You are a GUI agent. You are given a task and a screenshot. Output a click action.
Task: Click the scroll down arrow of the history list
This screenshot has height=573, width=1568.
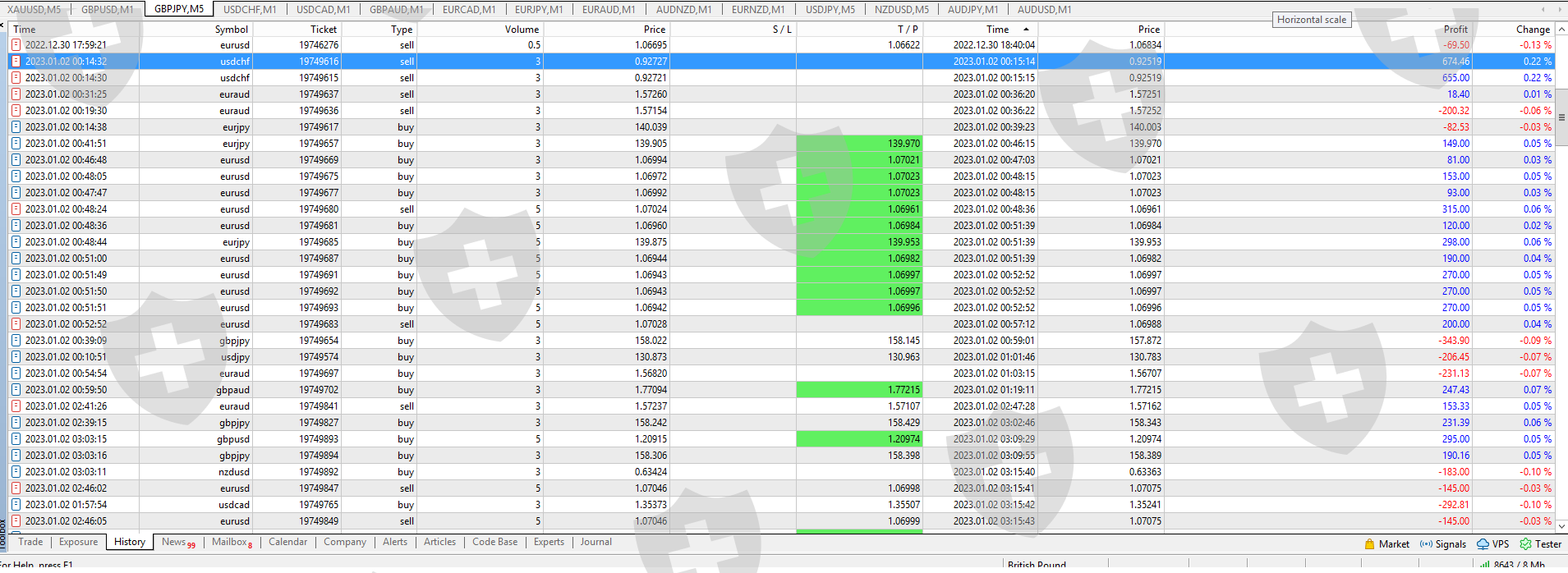pyautogui.click(x=1561, y=526)
